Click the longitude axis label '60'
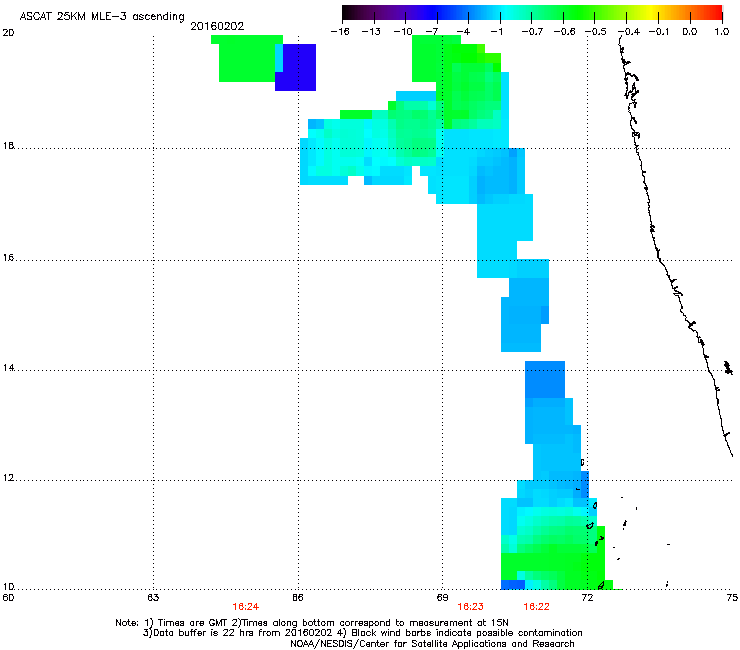Screen dimensions: 740x650 point(8,598)
